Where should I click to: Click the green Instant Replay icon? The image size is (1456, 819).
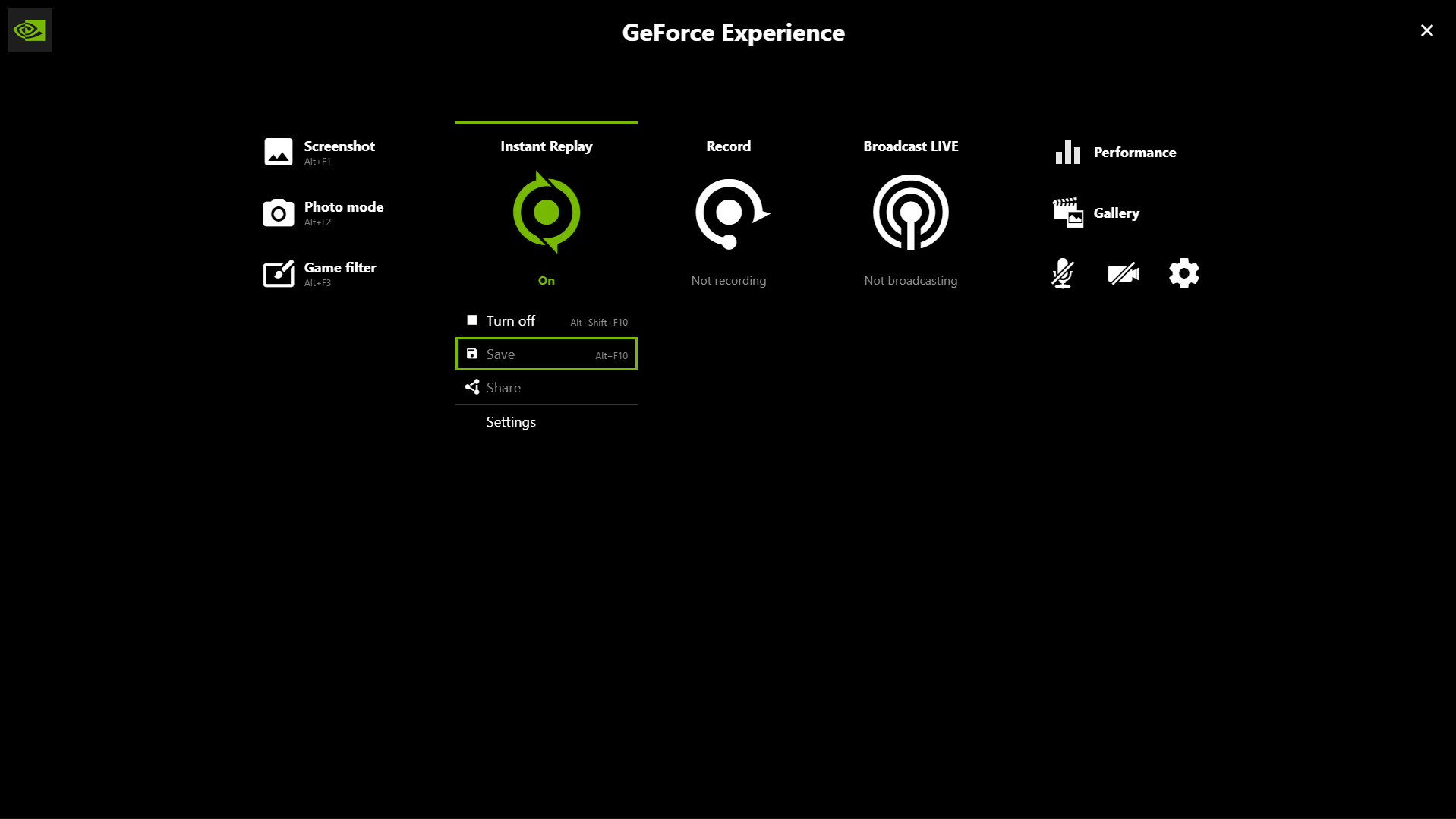point(547,213)
